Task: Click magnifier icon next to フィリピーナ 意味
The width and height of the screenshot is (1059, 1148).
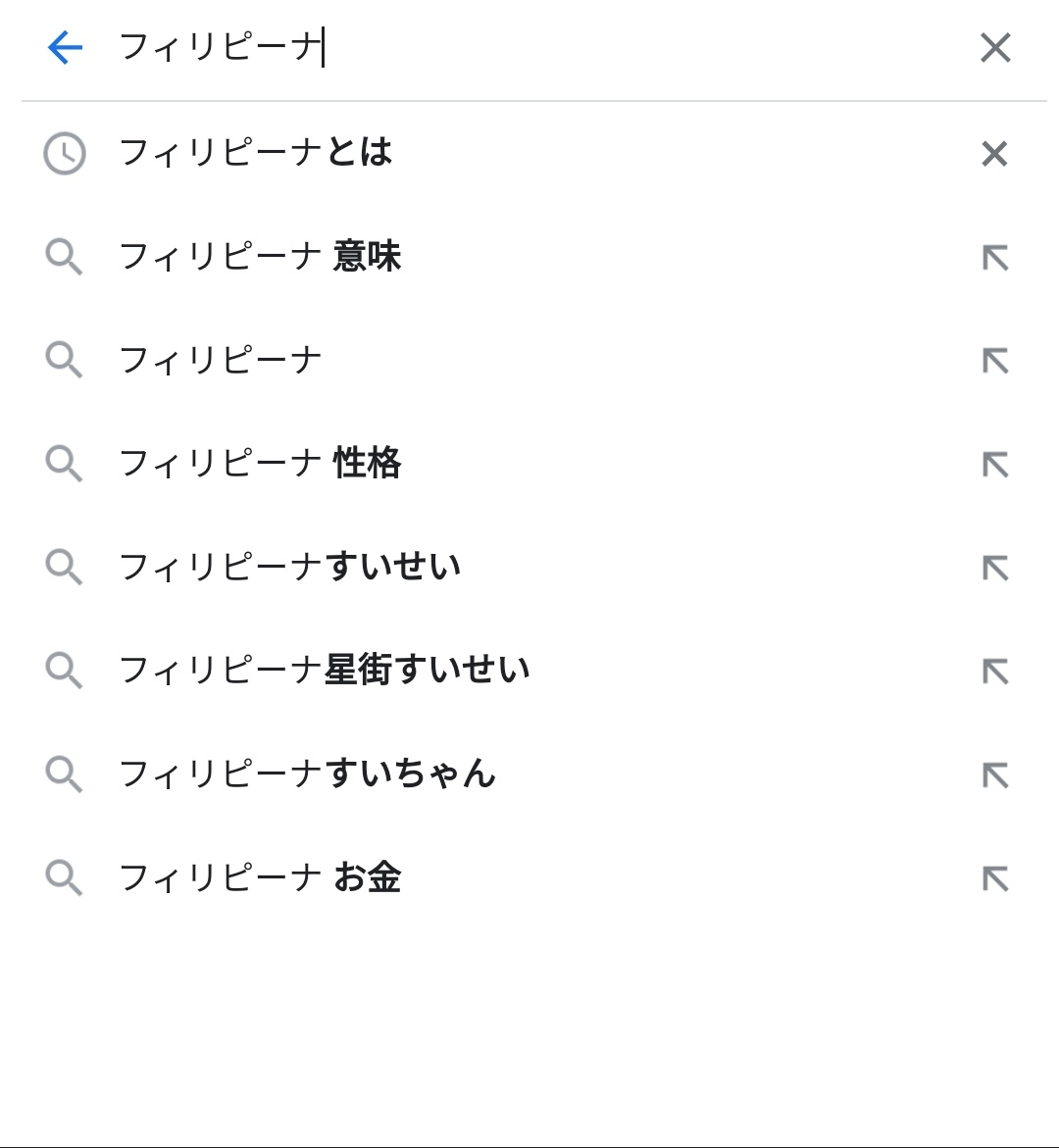Action: (x=65, y=257)
